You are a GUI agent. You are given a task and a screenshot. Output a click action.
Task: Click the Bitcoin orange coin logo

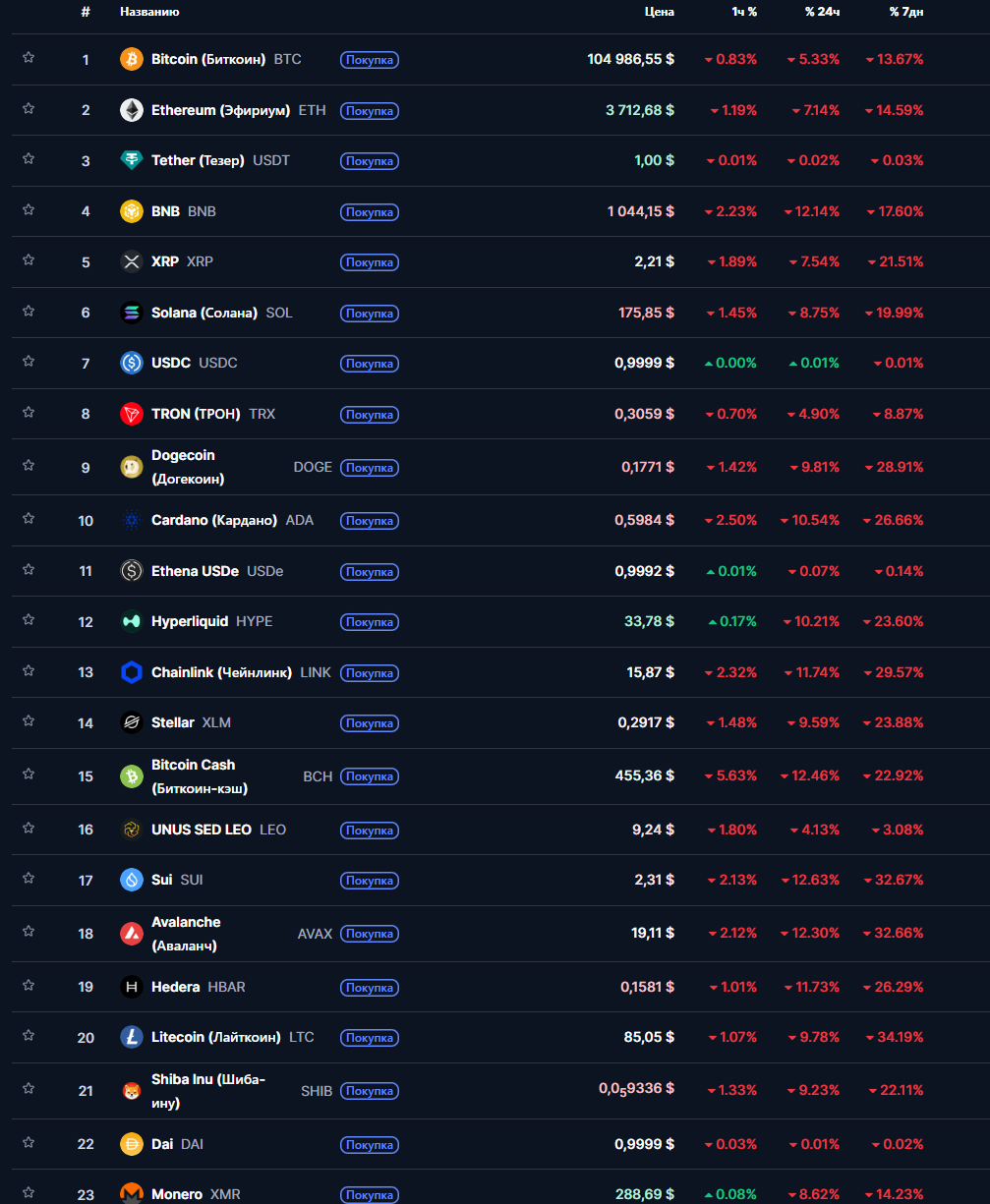click(131, 60)
